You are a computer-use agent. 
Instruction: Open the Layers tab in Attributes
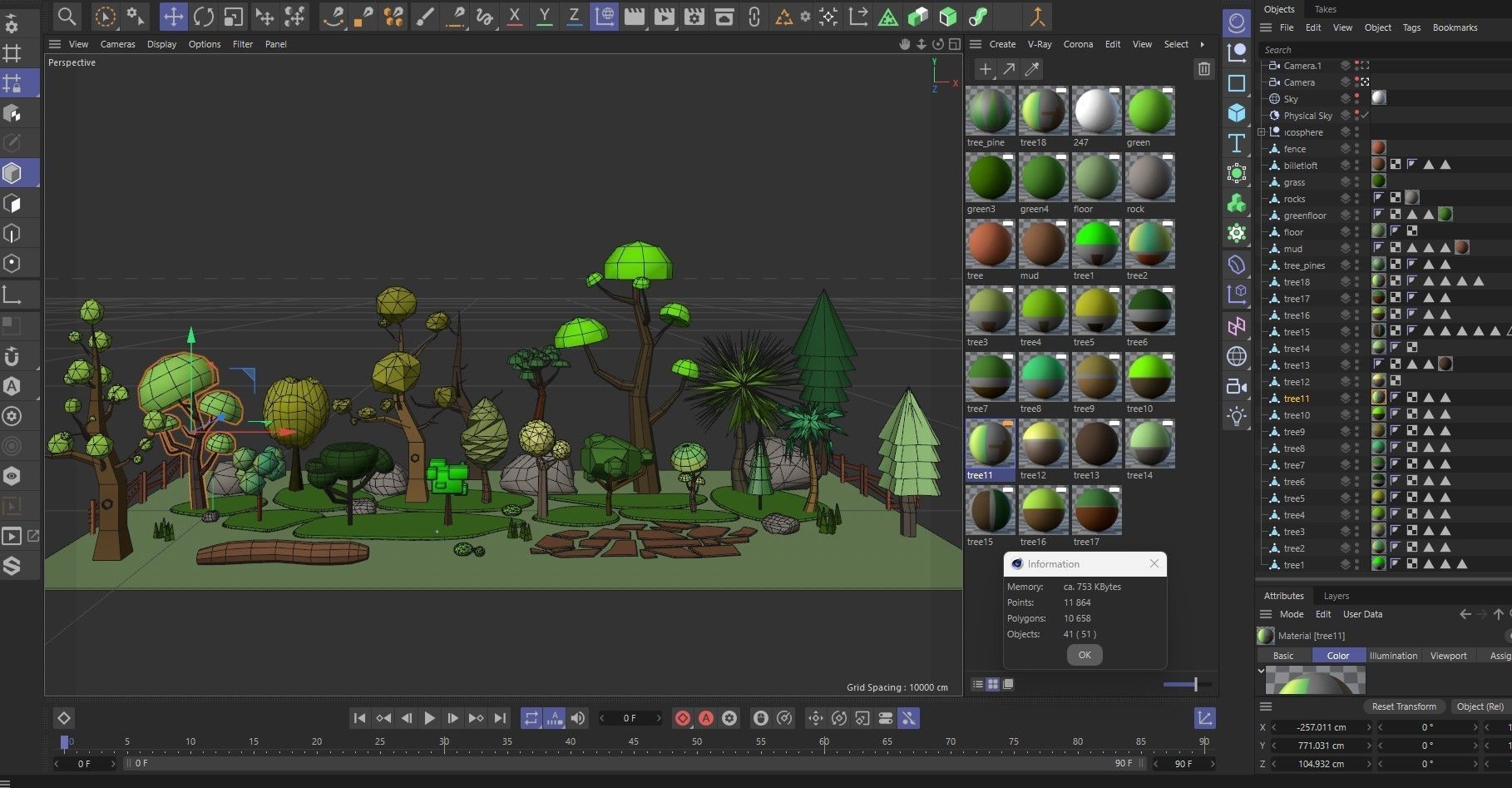1336,596
